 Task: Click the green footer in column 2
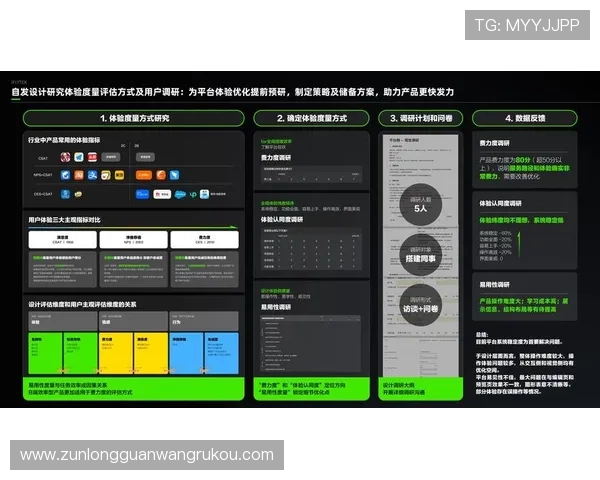(x=311, y=389)
